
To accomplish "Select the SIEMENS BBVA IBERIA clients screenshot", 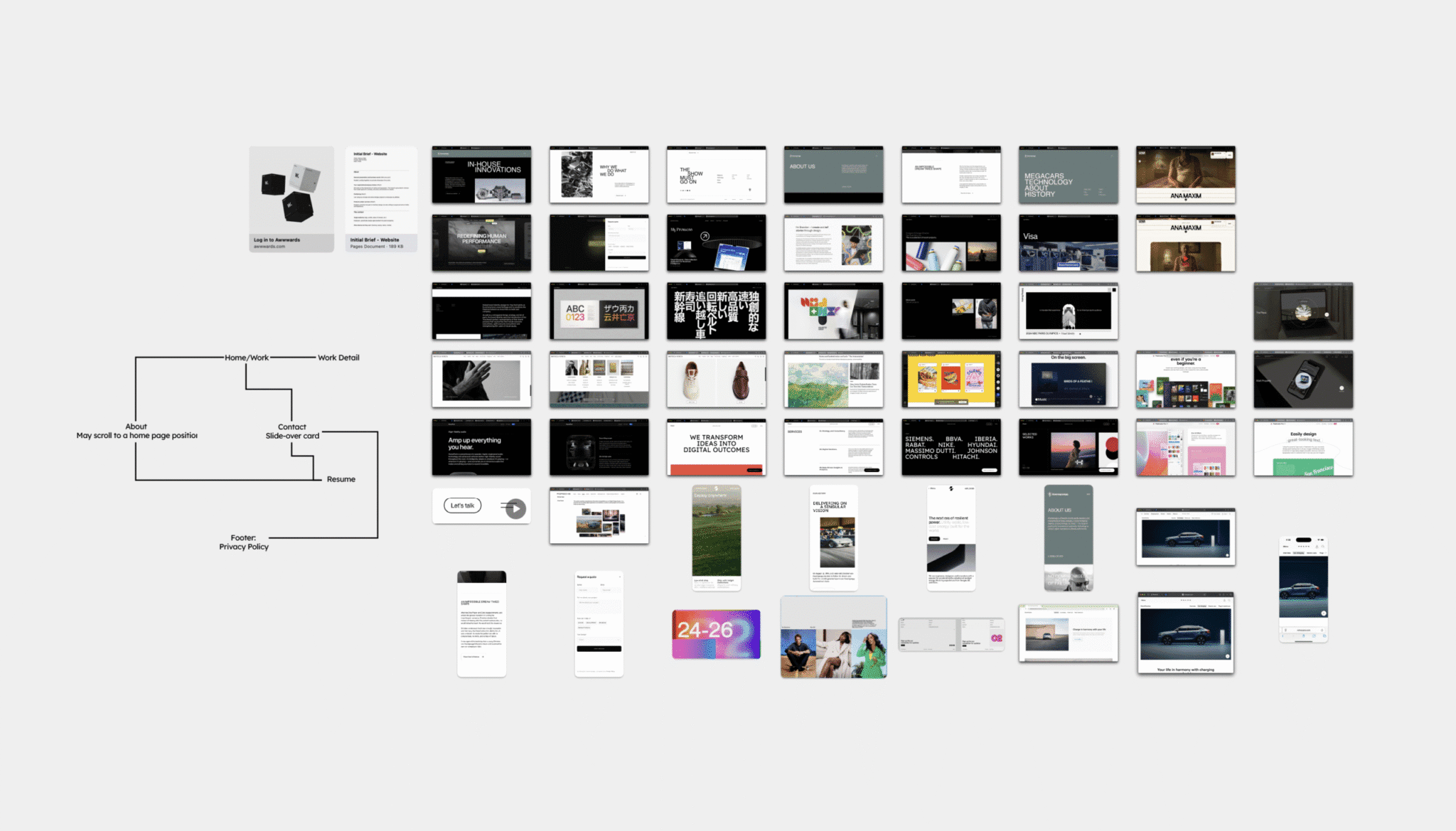I will [x=951, y=447].
